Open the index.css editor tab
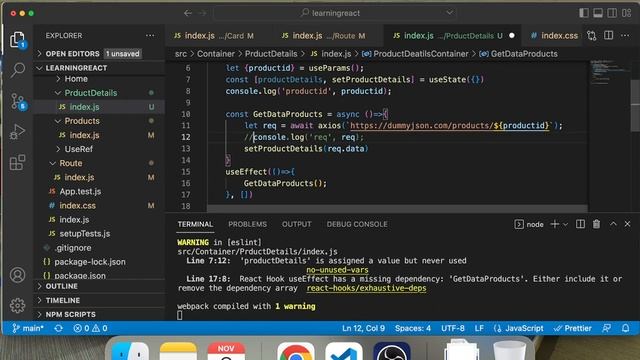Viewport: 640px width, 360px height. pyautogui.click(x=554, y=36)
